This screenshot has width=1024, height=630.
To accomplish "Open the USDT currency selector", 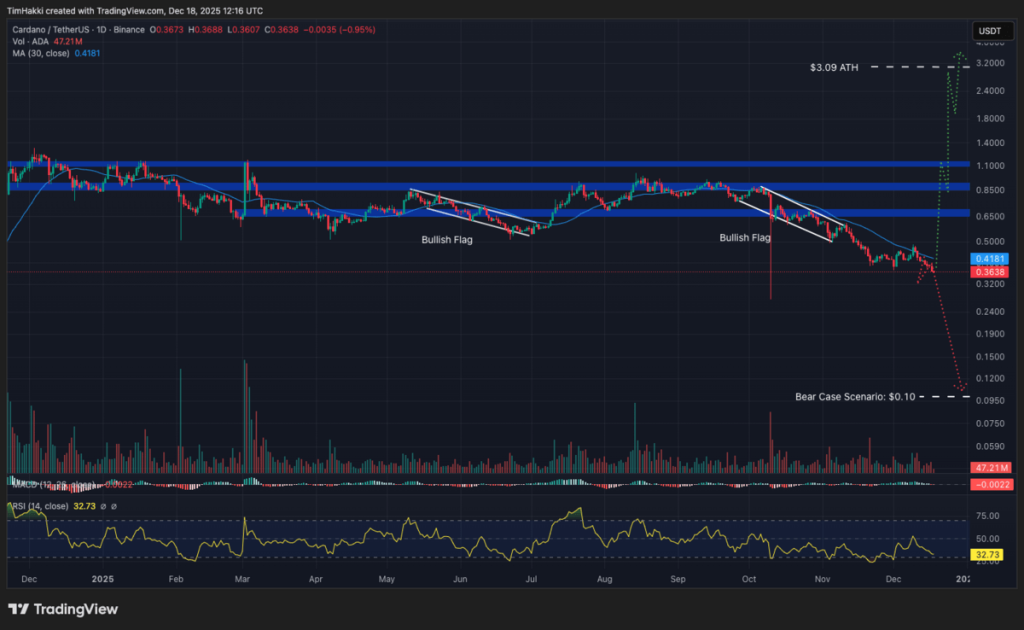I will pos(993,31).
